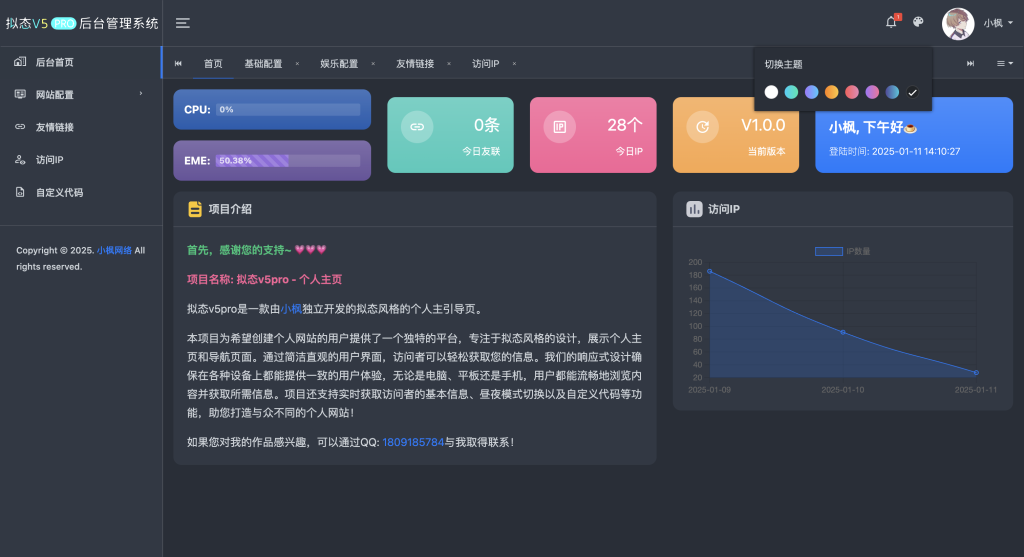Select the teal theme swatch

coord(792,92)
